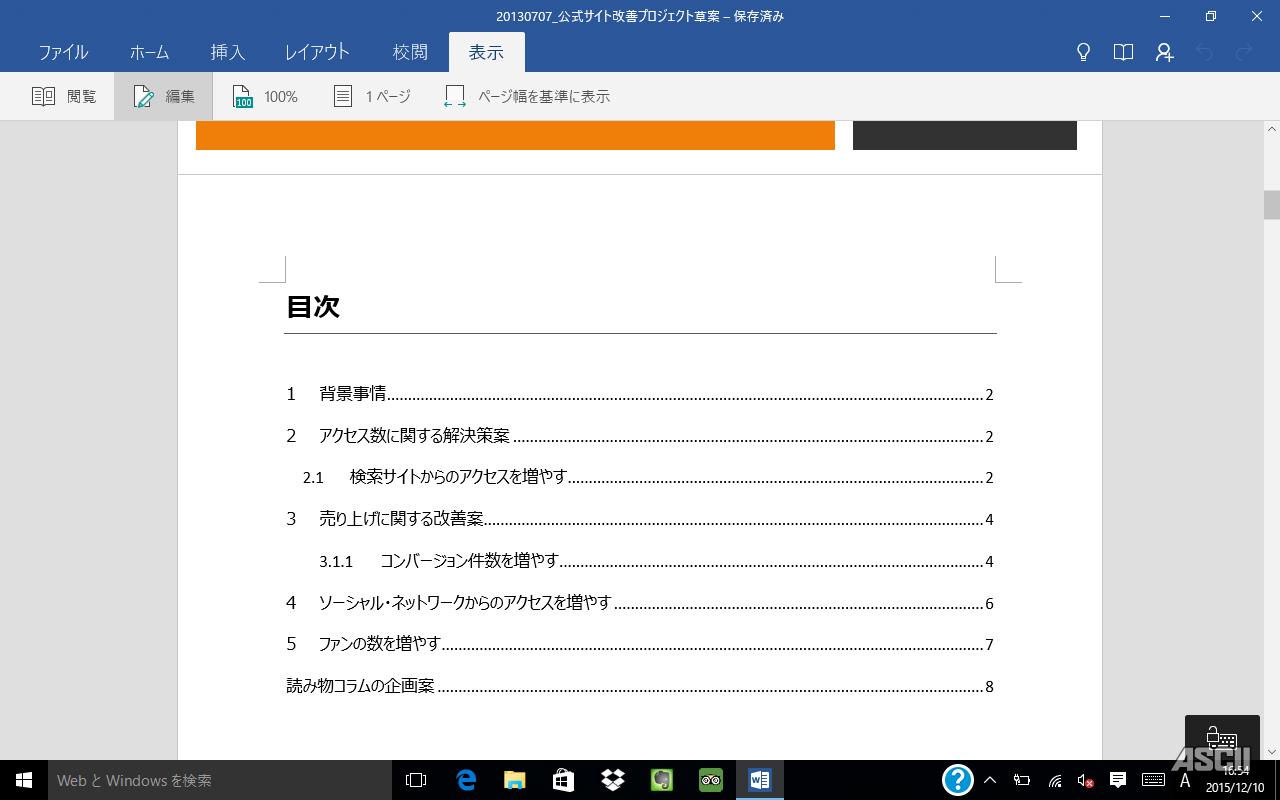Image resolution: width=1280 pixels, height=800 pixels.
Task: Open Evernote from the taskbar
Action: click(x=661, y=780)
